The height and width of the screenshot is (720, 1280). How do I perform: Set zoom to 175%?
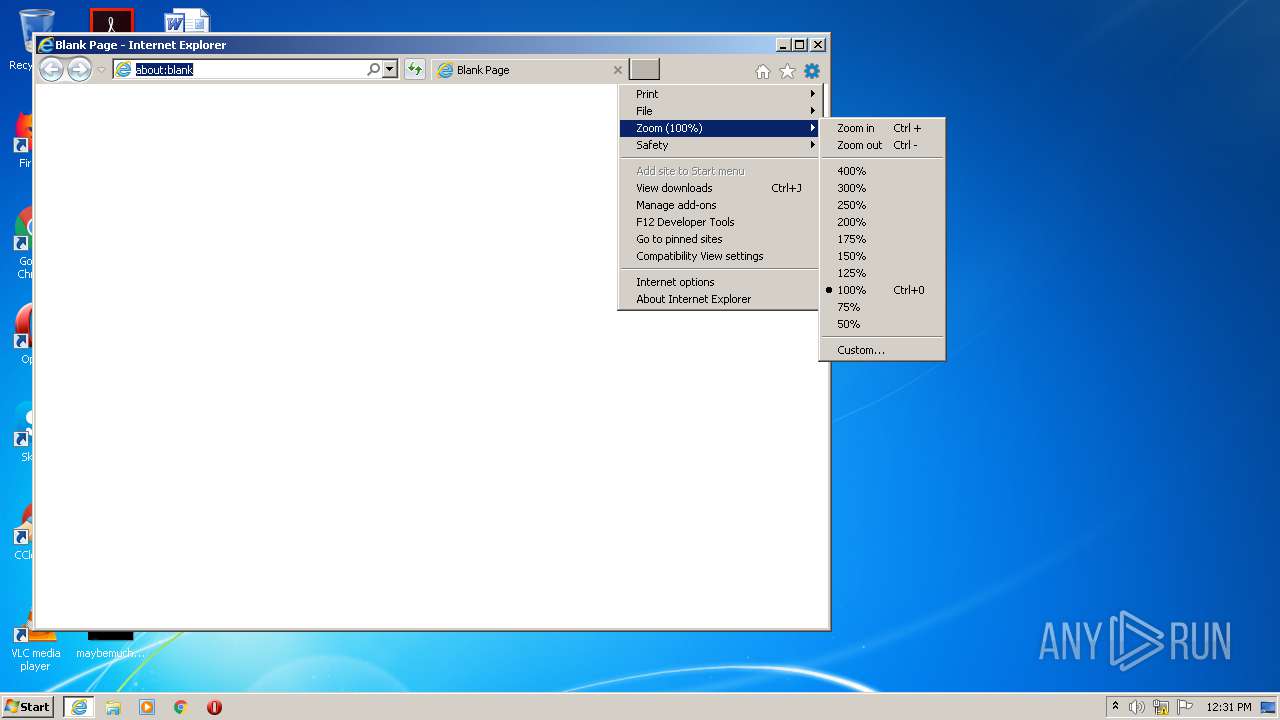[882, 239]
